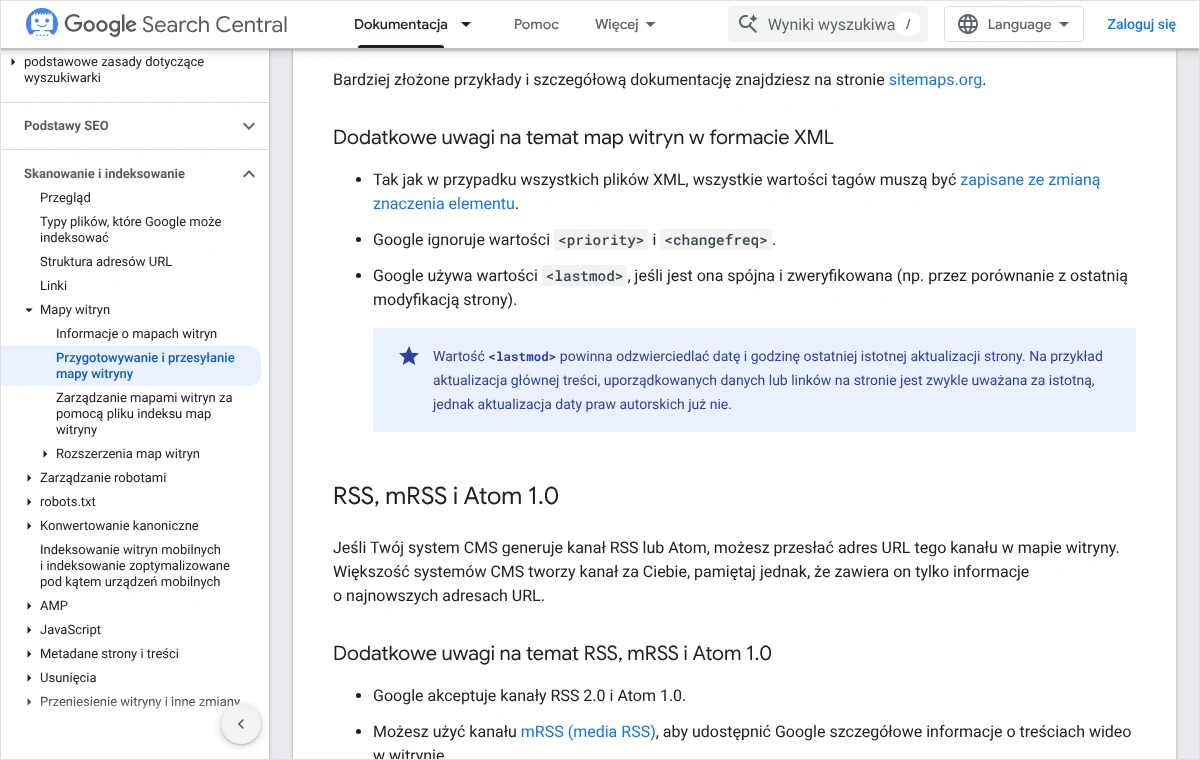Open Zarządzanie mapami witryn za pomocą pliku indeksu
Viewport: 1200px width, 760px height.
click(x=144, y=414)
